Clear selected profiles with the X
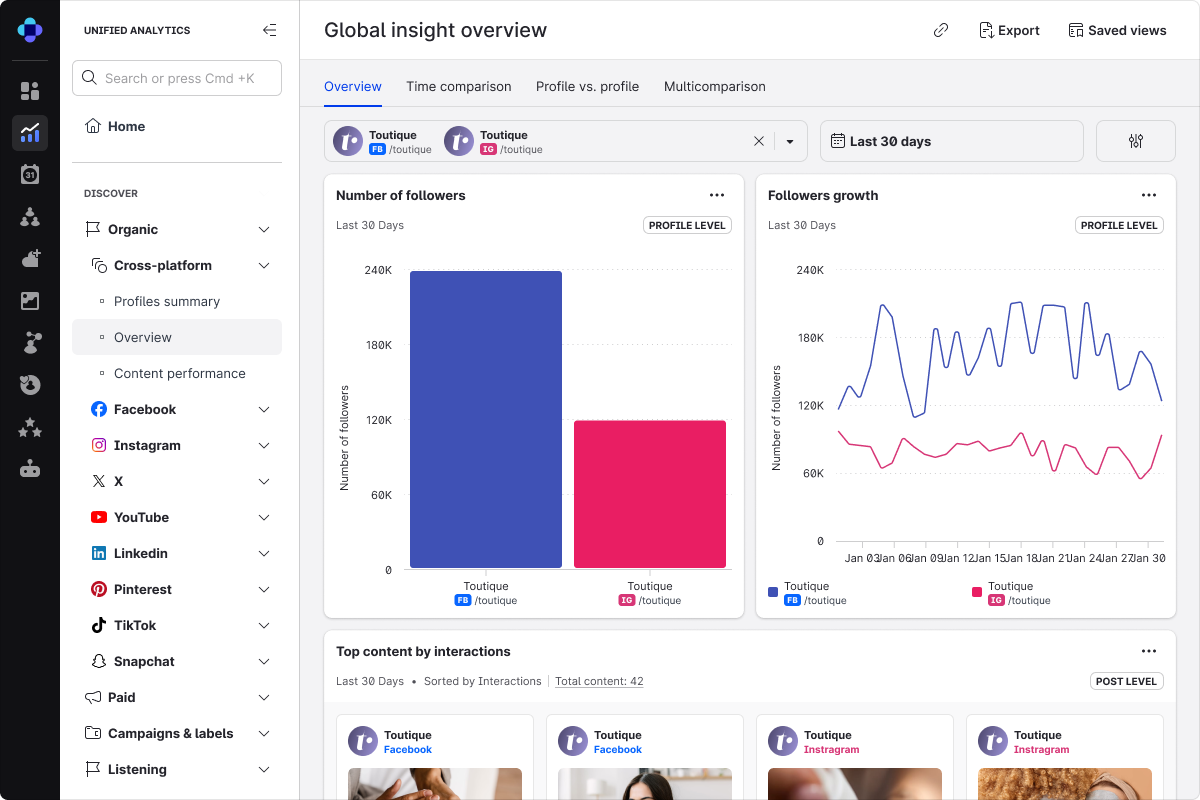1200x800 pixels. coord(759,141)
